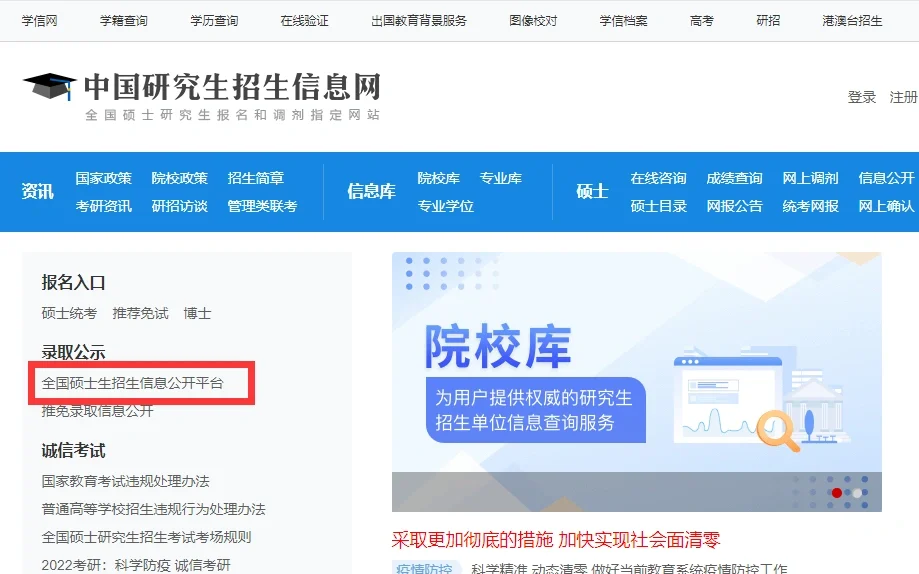Open 管理类联考 in the blue navigation
The height and width of the screenshot is (574, 919).
pos(262,206)
